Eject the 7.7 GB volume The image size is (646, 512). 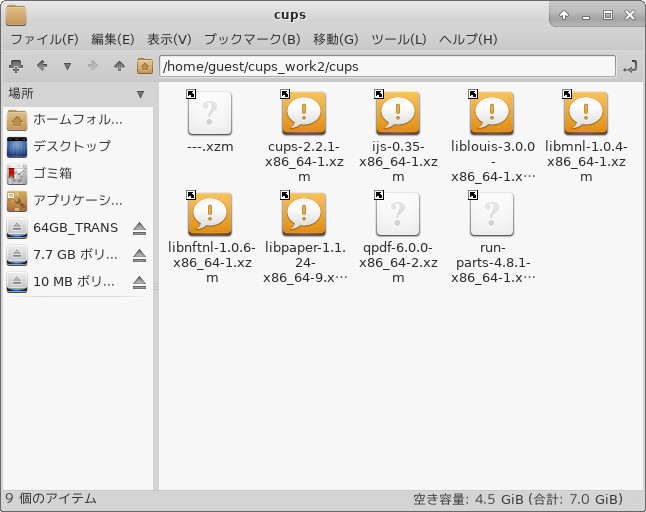coord(140,255)
